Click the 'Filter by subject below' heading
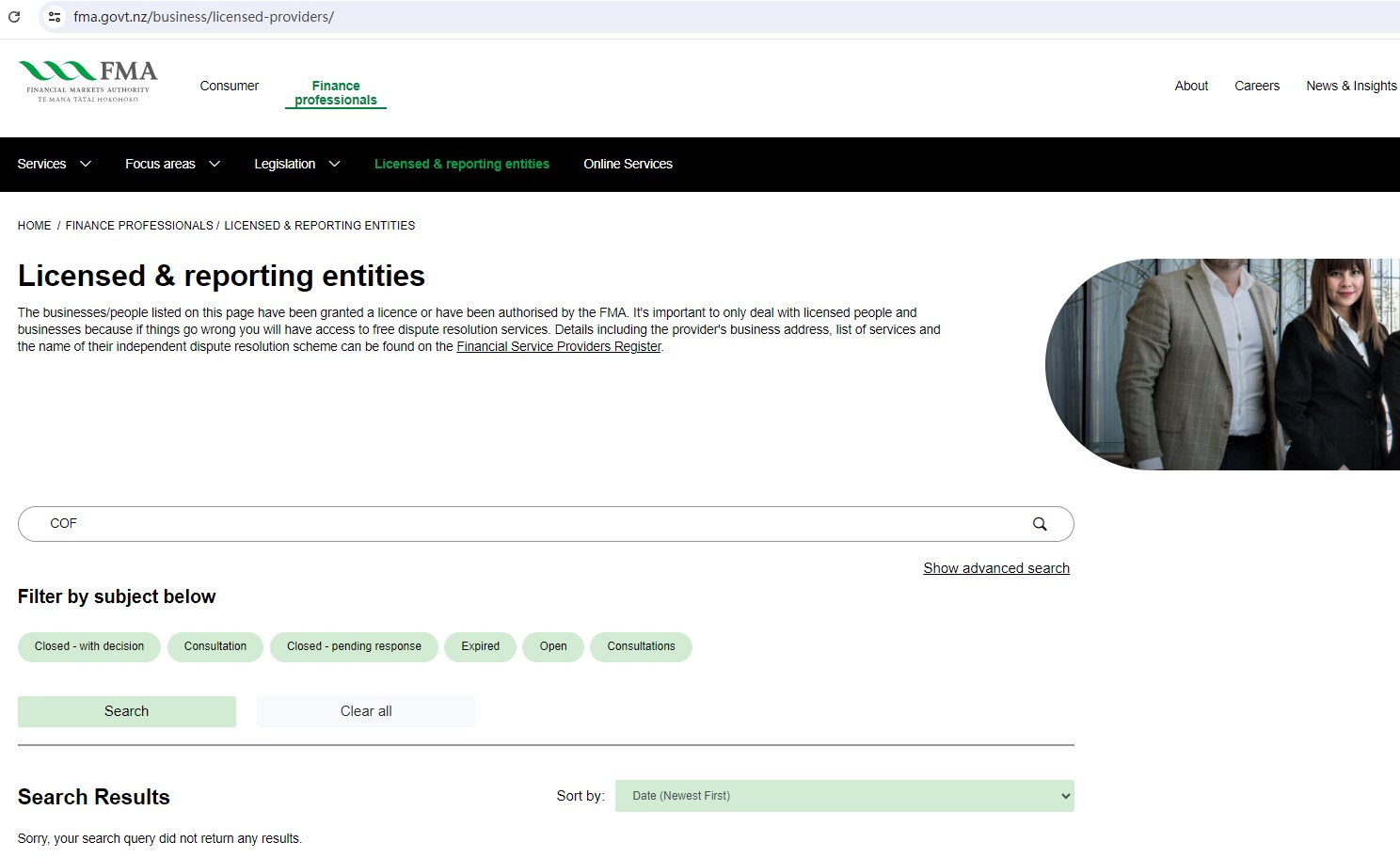 [x=117, y=596]
